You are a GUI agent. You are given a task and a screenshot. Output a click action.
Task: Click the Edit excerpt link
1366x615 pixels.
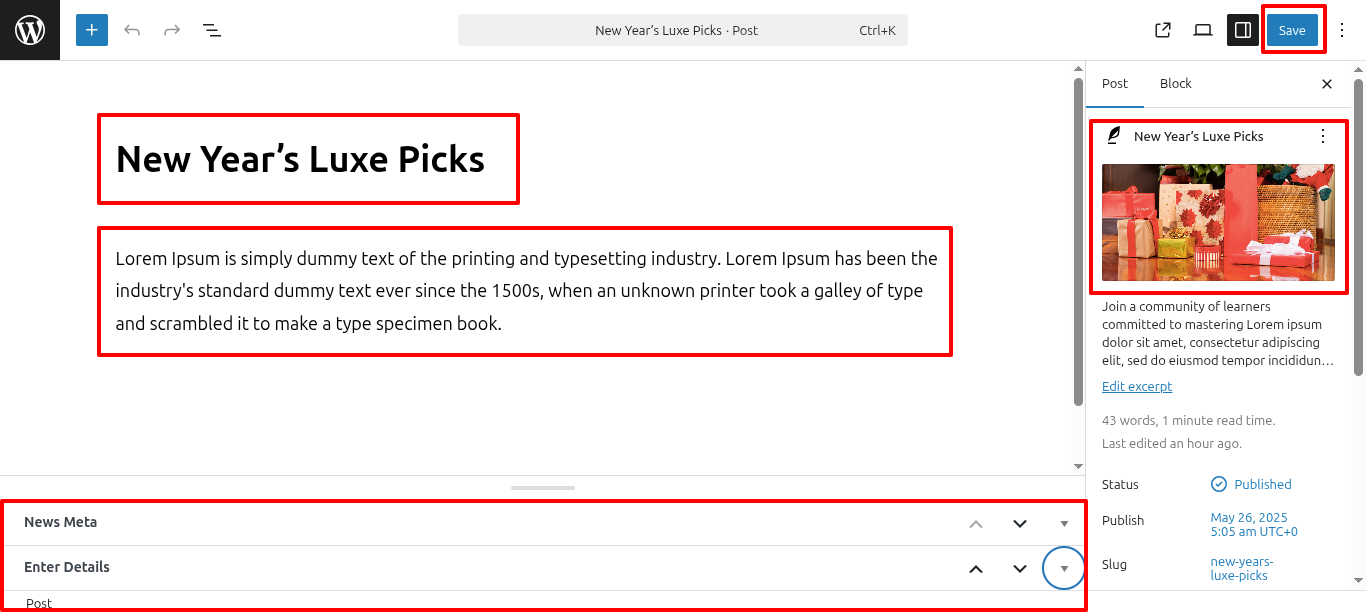[x=1137, y=386]
